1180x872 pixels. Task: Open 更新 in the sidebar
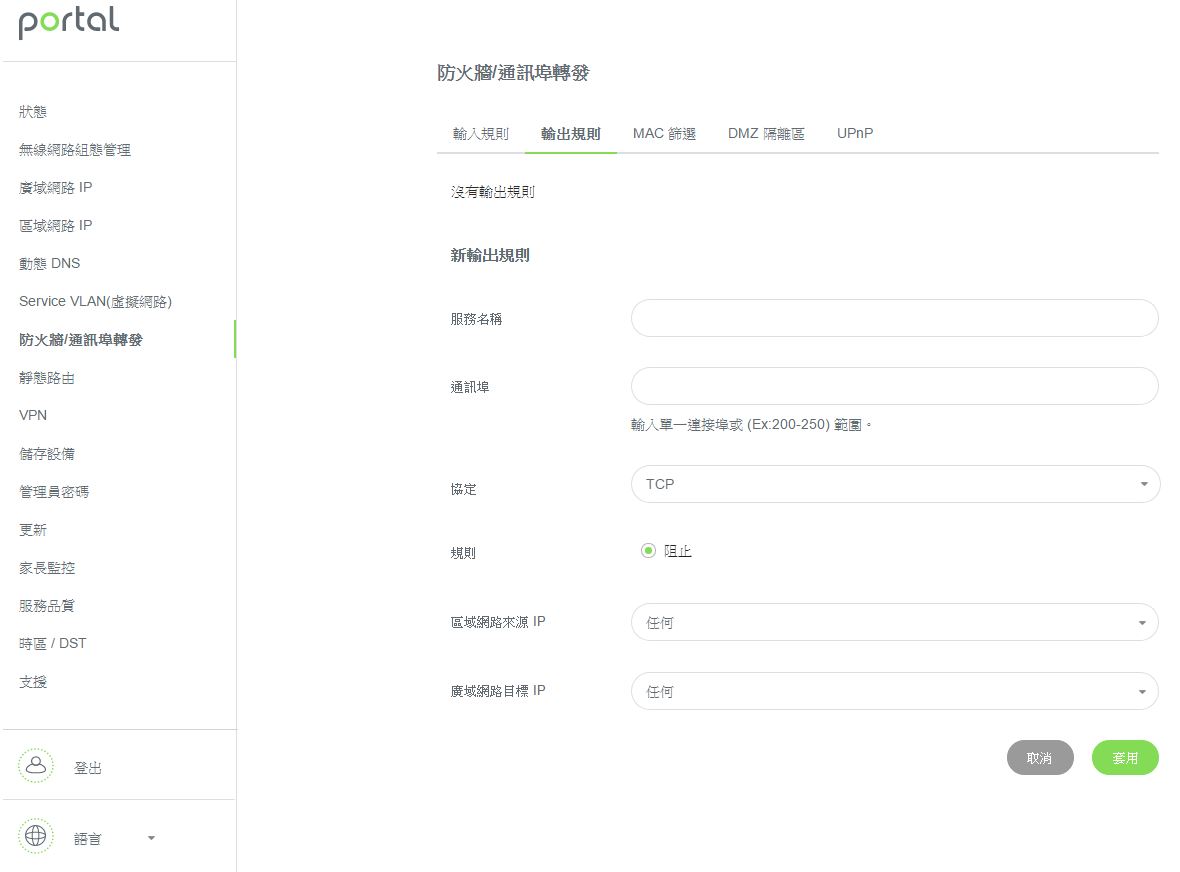tap(33, 530)
